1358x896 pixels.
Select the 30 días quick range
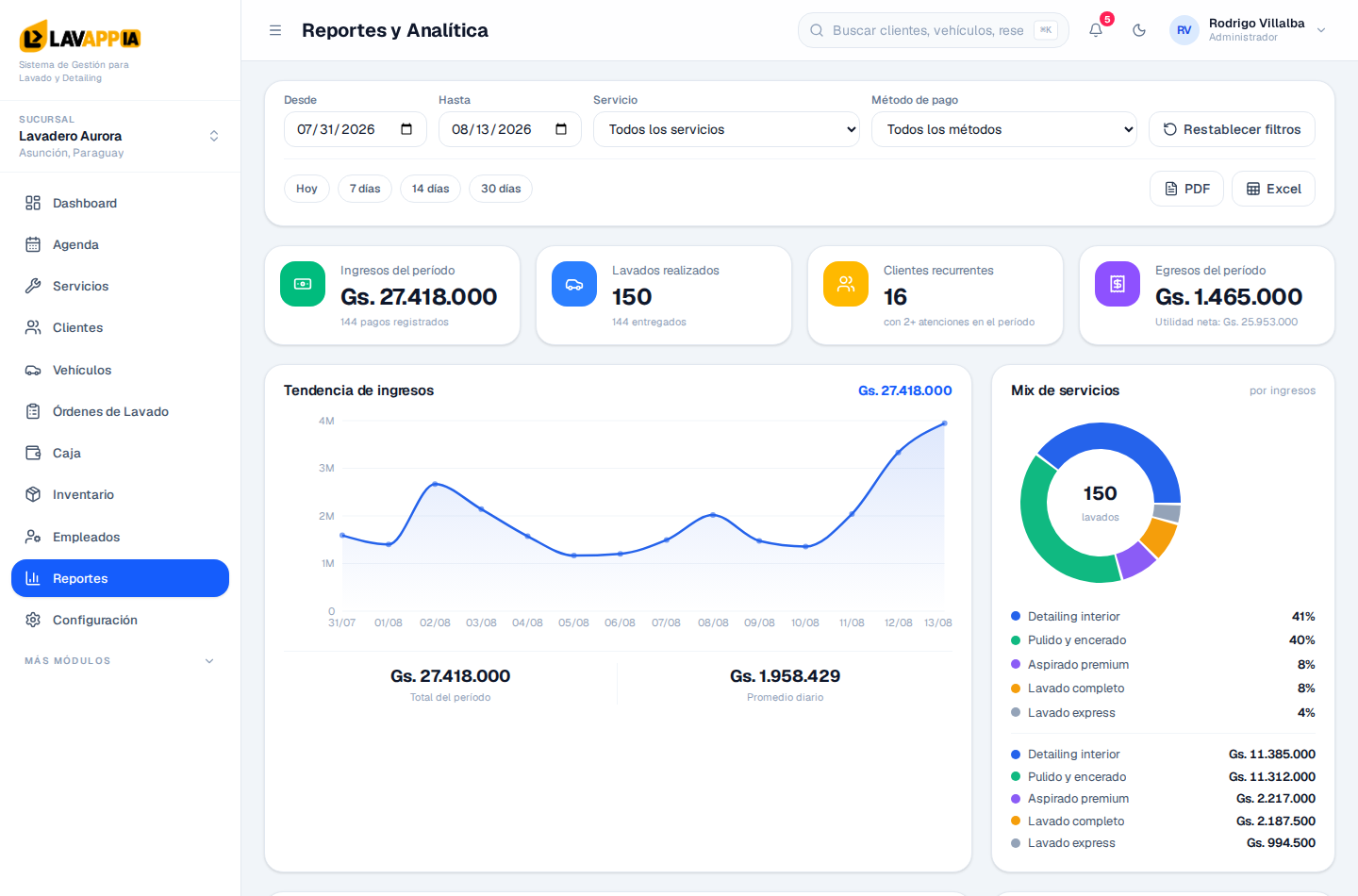(x=501, y=189)
